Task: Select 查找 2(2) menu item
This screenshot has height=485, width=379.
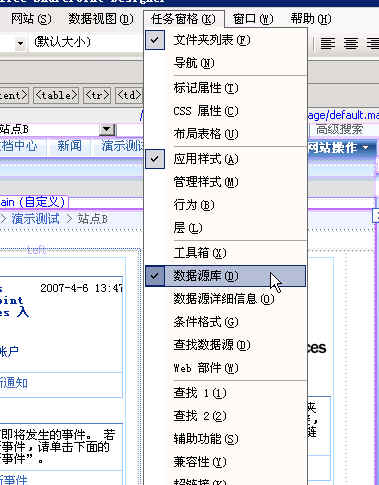Action: 226,416
